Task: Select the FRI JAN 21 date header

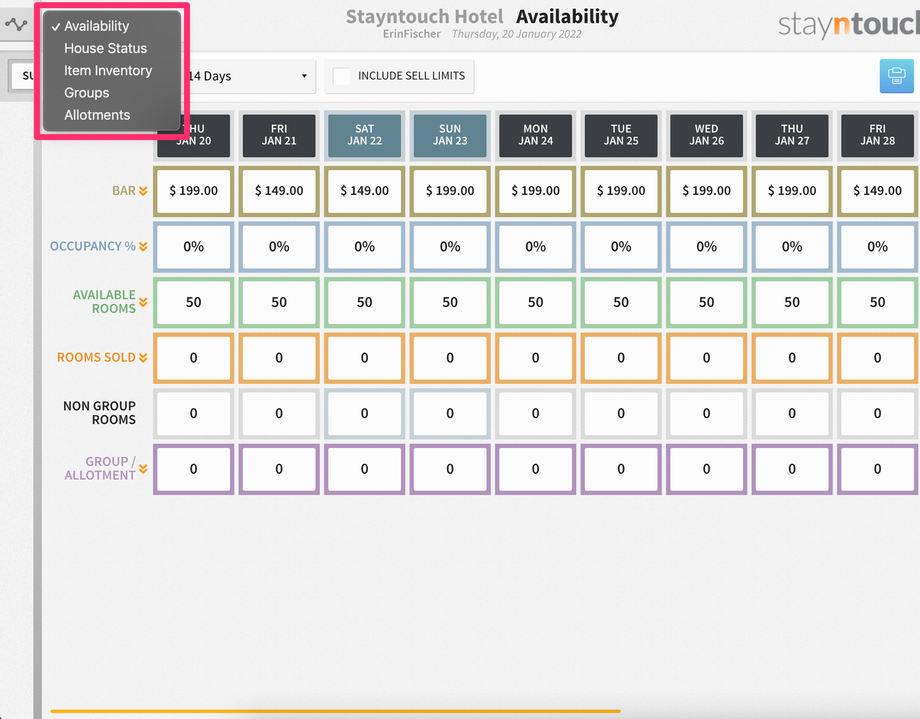Action: tap(279, 135)
